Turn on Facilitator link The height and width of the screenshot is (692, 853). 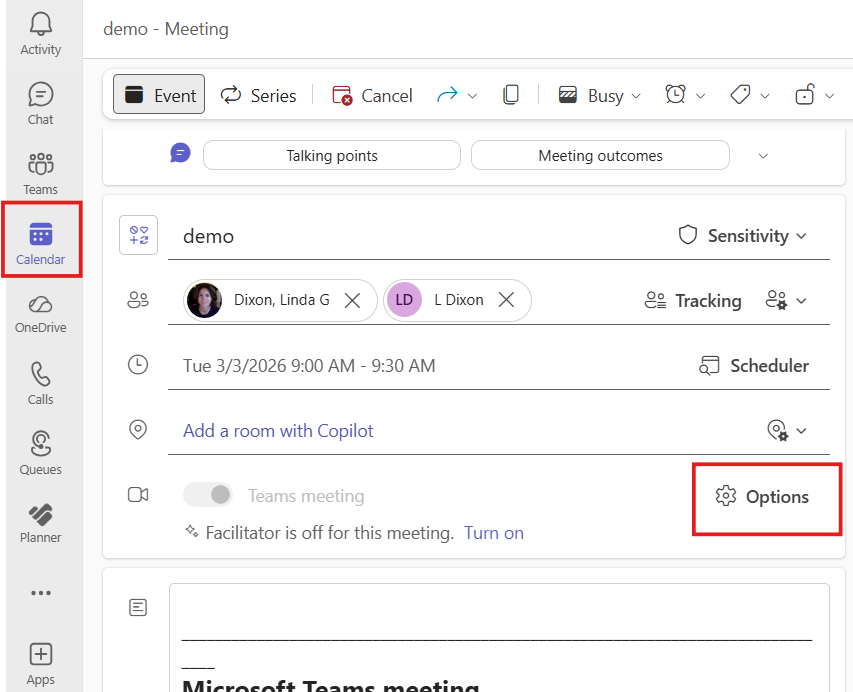(x=493, y=533)
